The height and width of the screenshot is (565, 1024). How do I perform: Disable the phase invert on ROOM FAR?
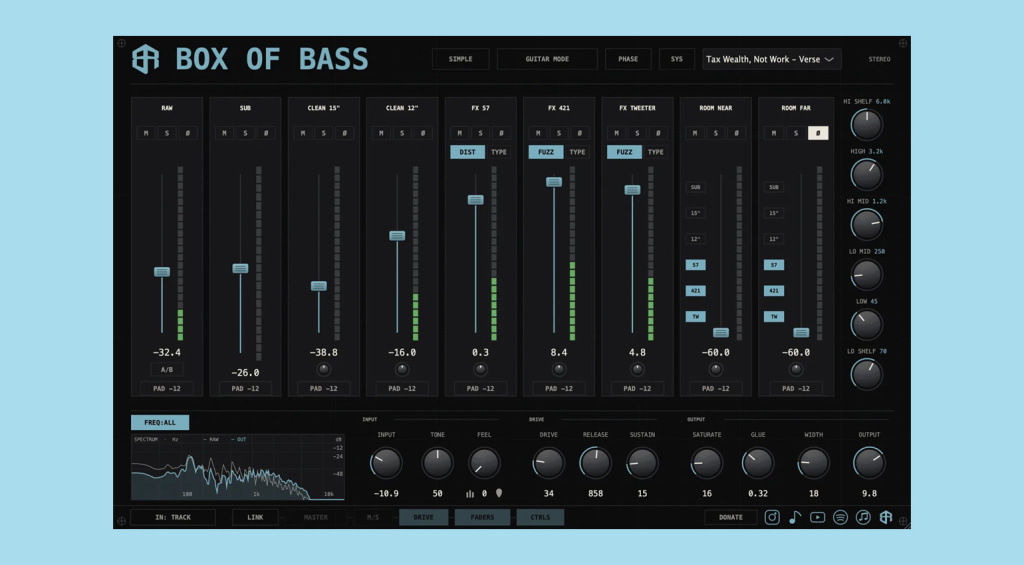pyautogui.click(x=818, y=133)
